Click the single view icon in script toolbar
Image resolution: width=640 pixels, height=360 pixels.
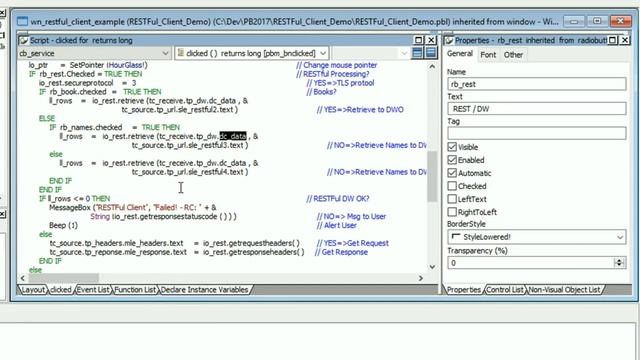point(431,53)
